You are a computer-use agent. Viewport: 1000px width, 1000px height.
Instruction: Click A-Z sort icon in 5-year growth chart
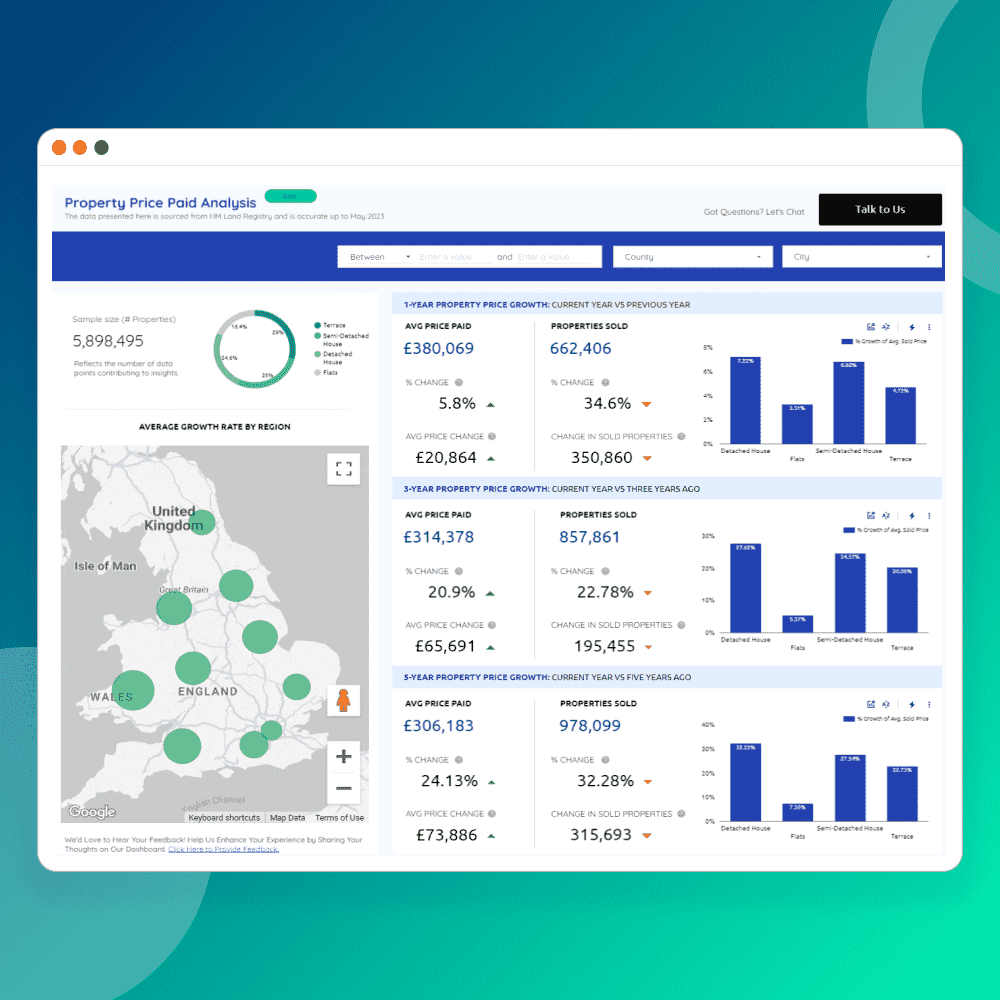[x=886, y=704]
